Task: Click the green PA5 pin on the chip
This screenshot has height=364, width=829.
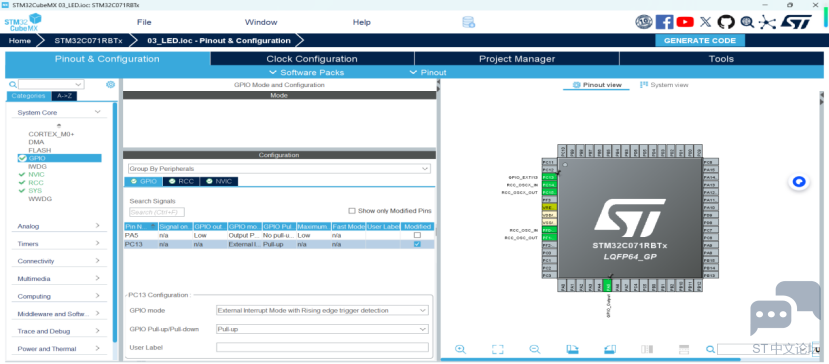Action: 607,286
